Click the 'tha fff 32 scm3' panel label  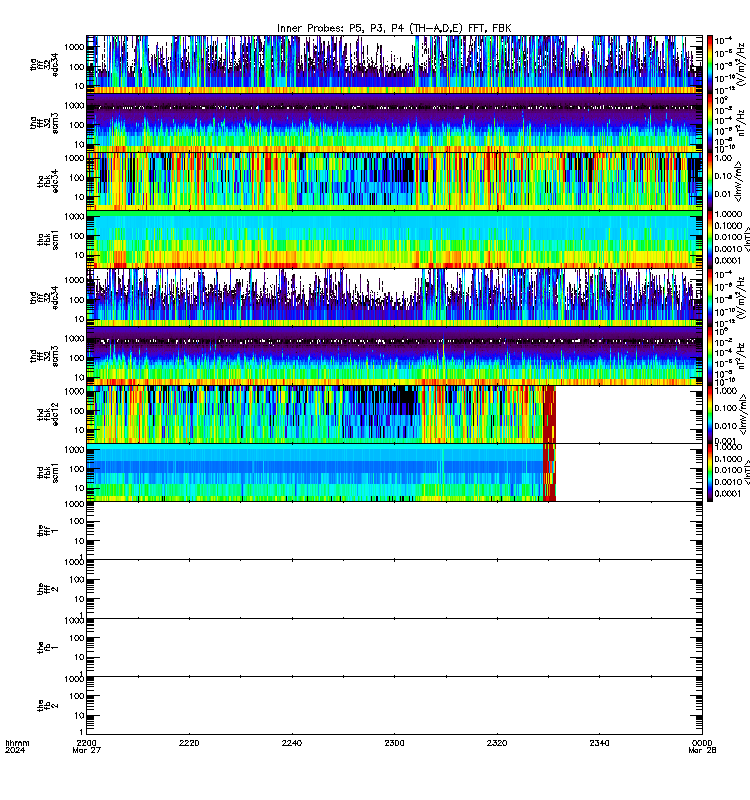(x=44, y=123)
